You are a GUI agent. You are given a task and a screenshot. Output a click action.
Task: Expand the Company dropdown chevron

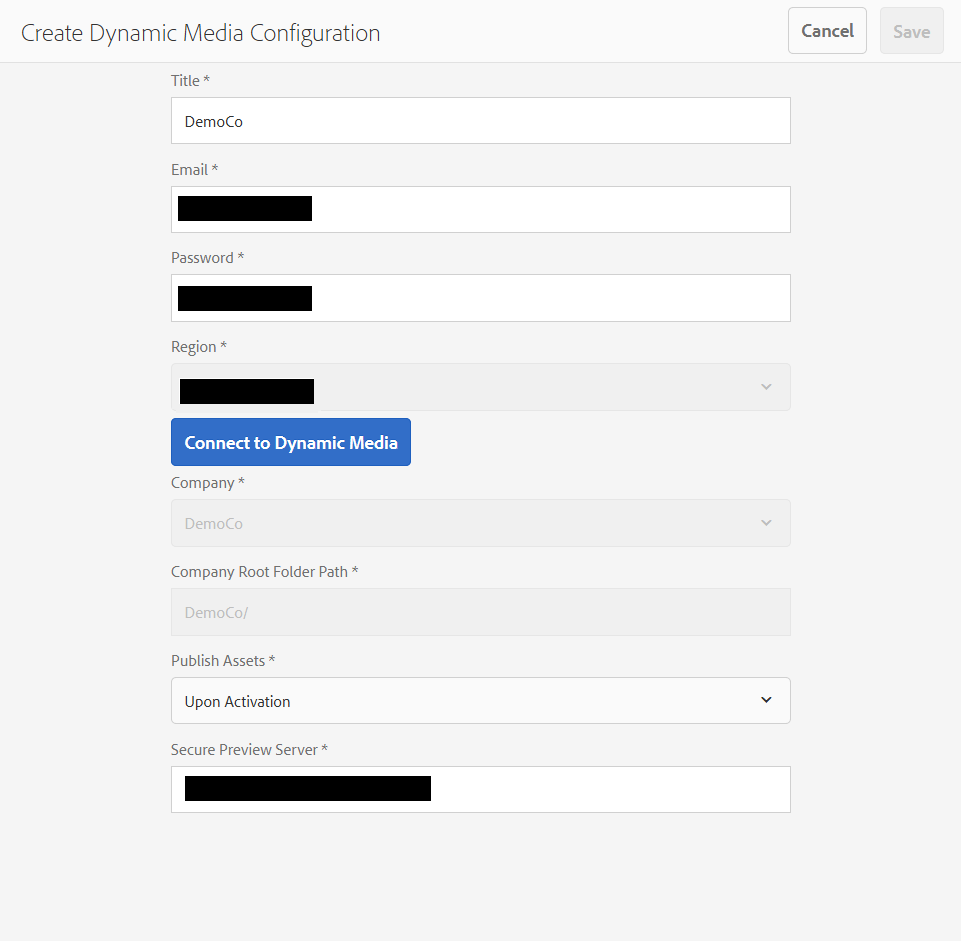point(766,523)
